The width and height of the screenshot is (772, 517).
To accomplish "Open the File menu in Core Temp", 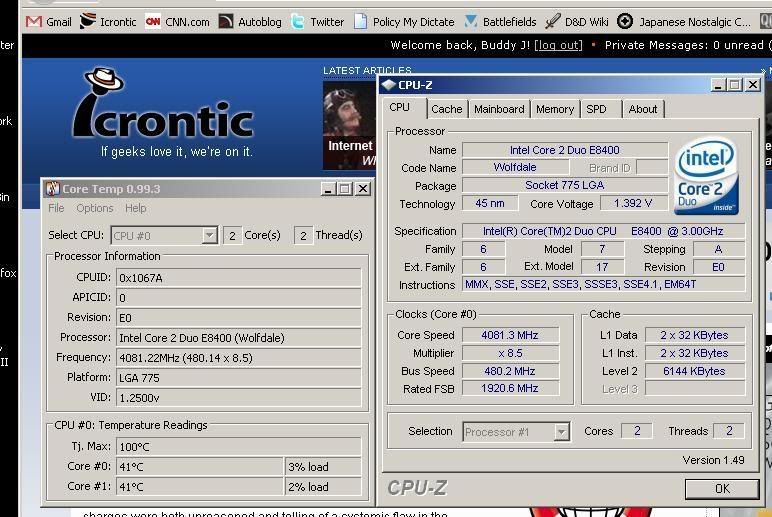I will pyautogui.click(x=56, y=208).
